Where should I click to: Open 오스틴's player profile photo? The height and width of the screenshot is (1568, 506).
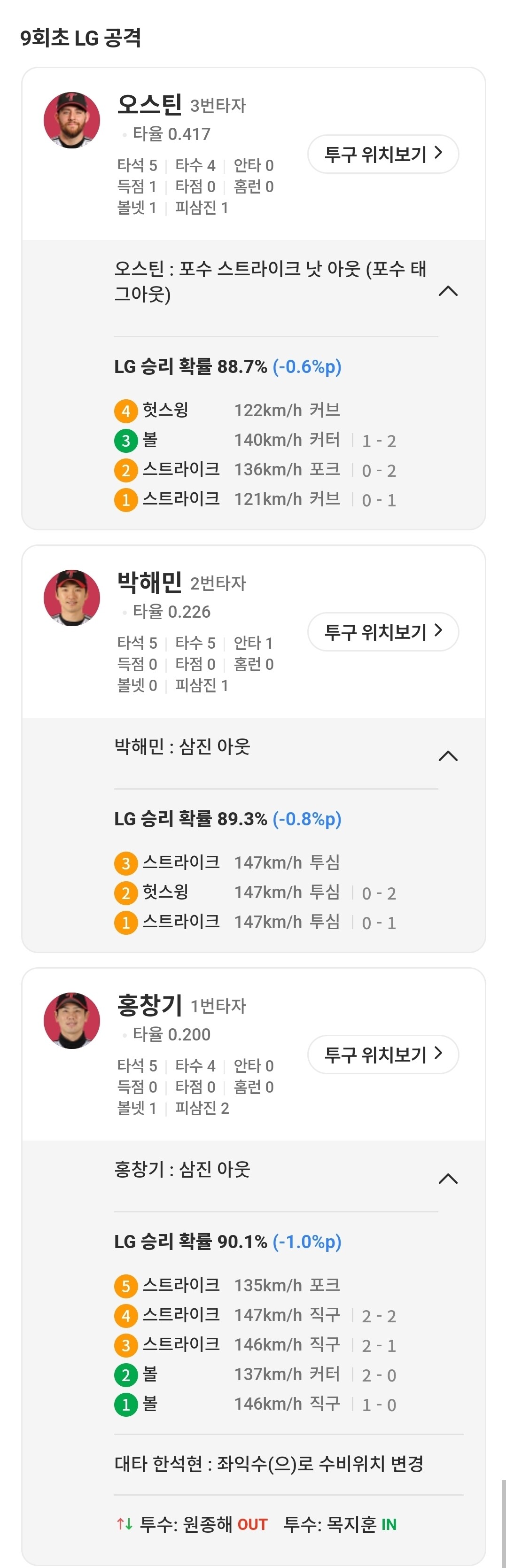[x=72, y=121]
